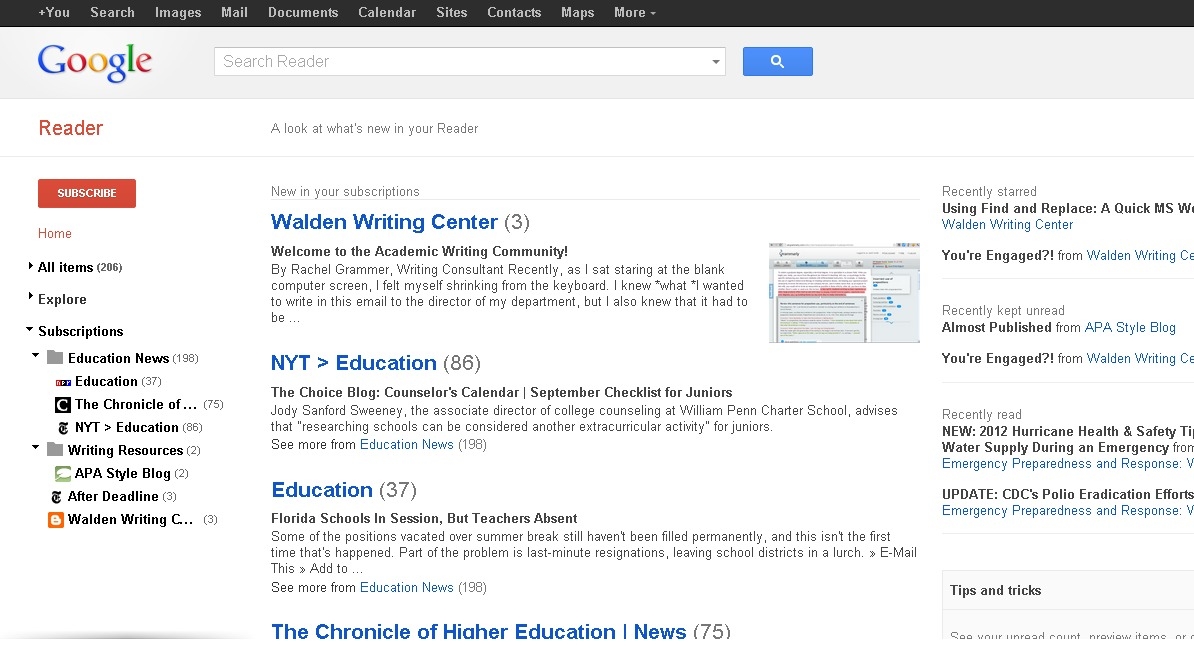Open the More menu in top bar
Screen dimensions: 1194x648
click(634, 12)
